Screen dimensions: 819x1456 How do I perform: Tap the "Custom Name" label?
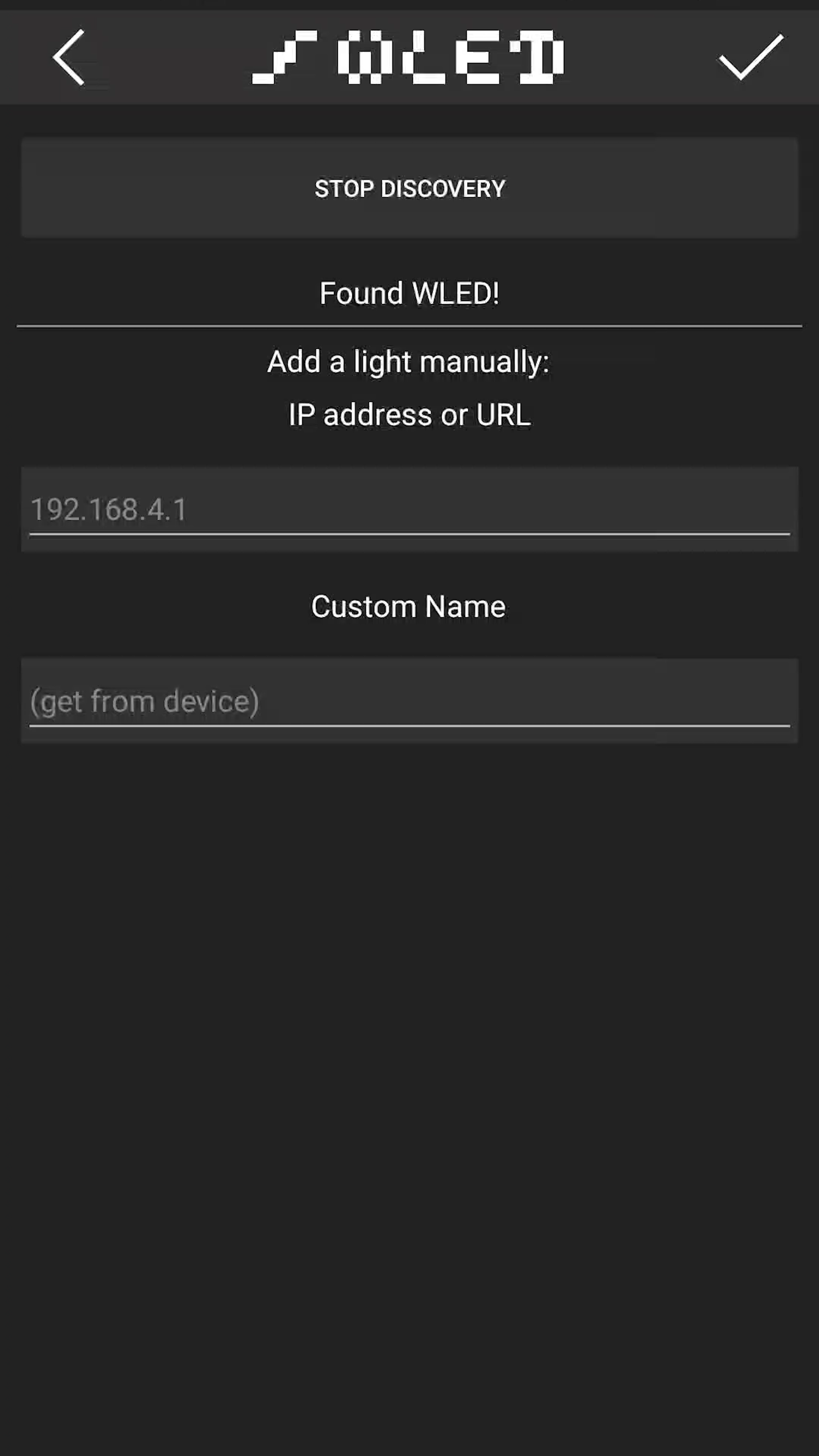pyautogui.click(x=408, y=607)
